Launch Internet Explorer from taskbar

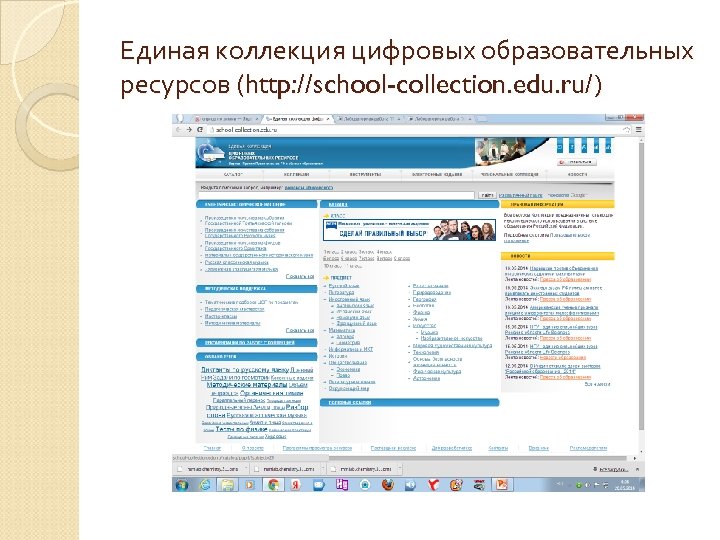tap(205, 484)
